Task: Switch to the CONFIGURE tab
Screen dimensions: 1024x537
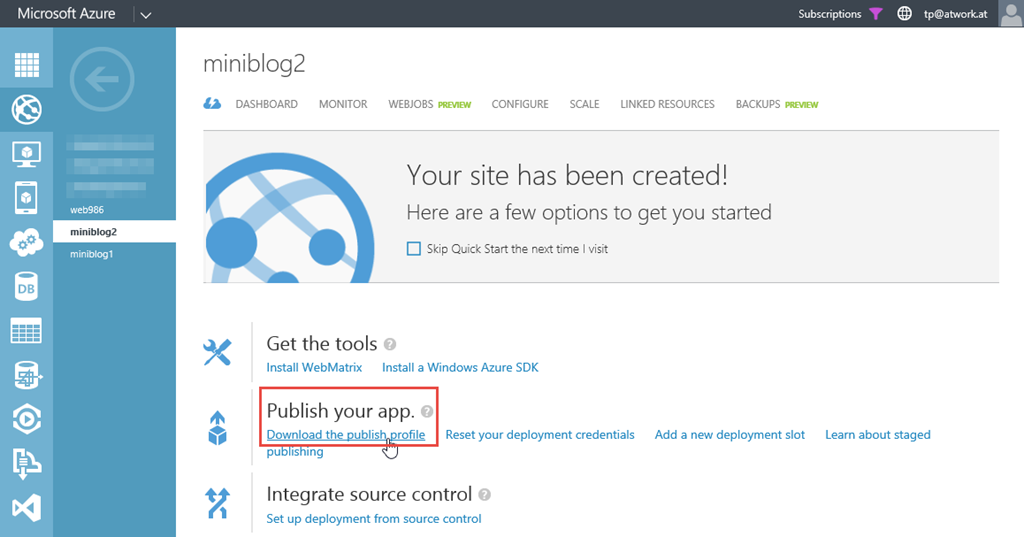Action: tap(520, 105)
